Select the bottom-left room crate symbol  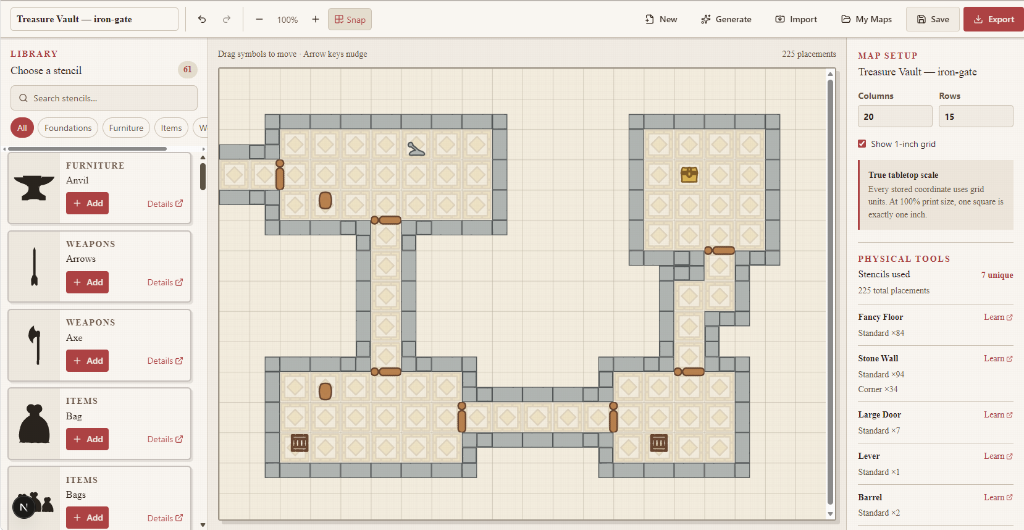(299, 443)
